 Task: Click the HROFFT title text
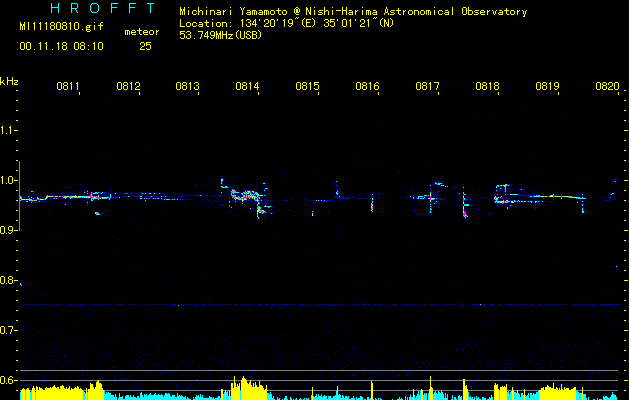tap(103, 8)
